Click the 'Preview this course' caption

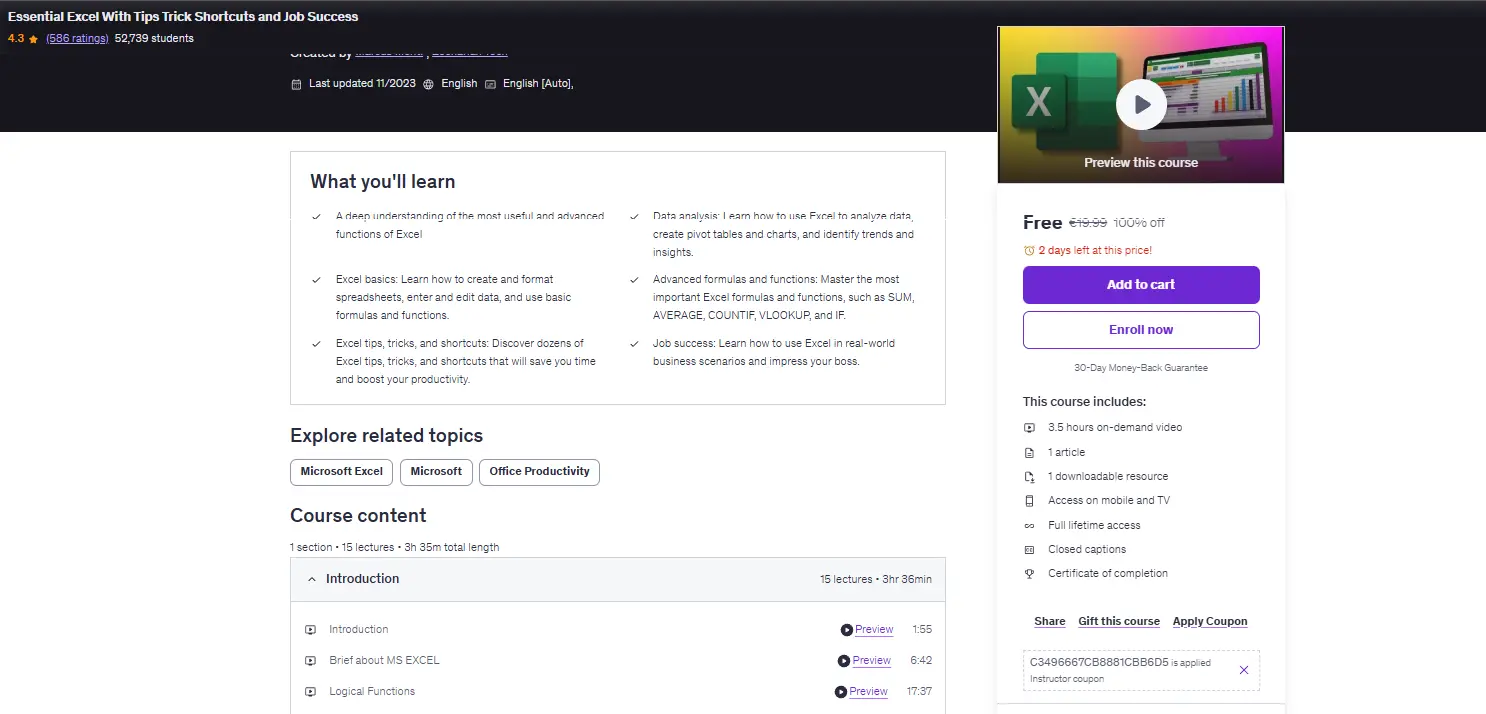1141,163
